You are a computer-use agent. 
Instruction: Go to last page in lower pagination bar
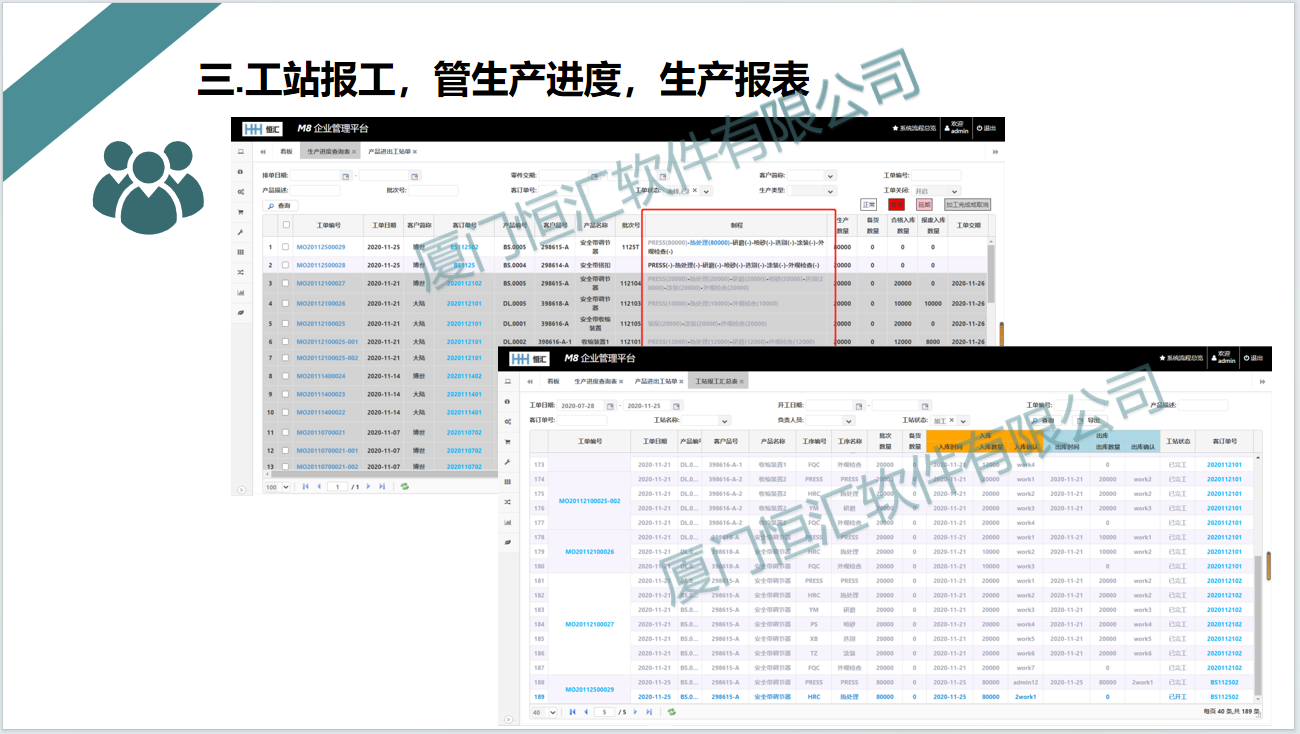click(x=647, y=712)
